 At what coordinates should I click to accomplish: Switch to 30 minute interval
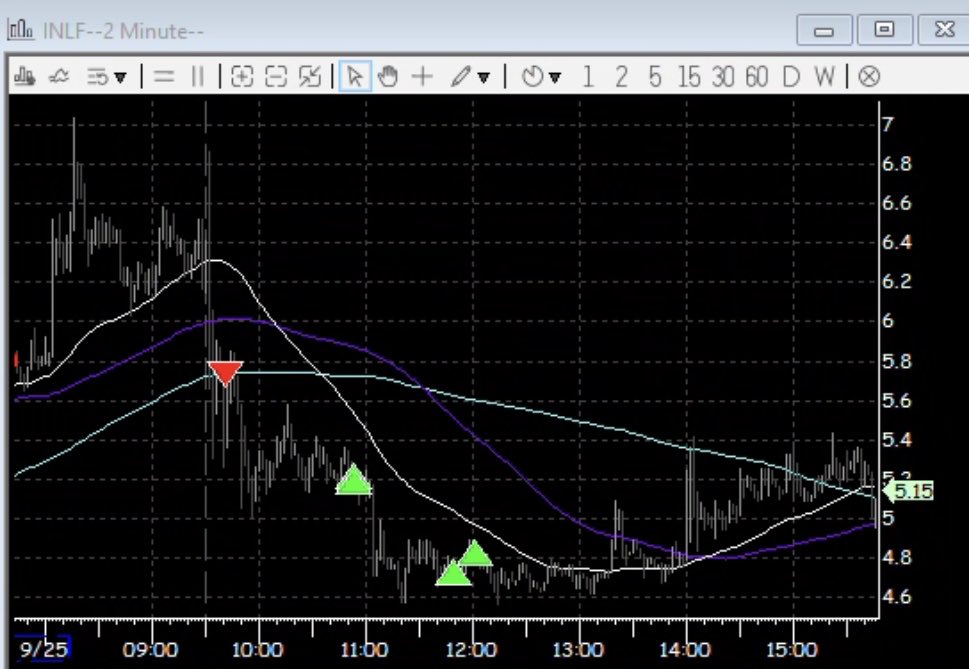coord(723,77)
